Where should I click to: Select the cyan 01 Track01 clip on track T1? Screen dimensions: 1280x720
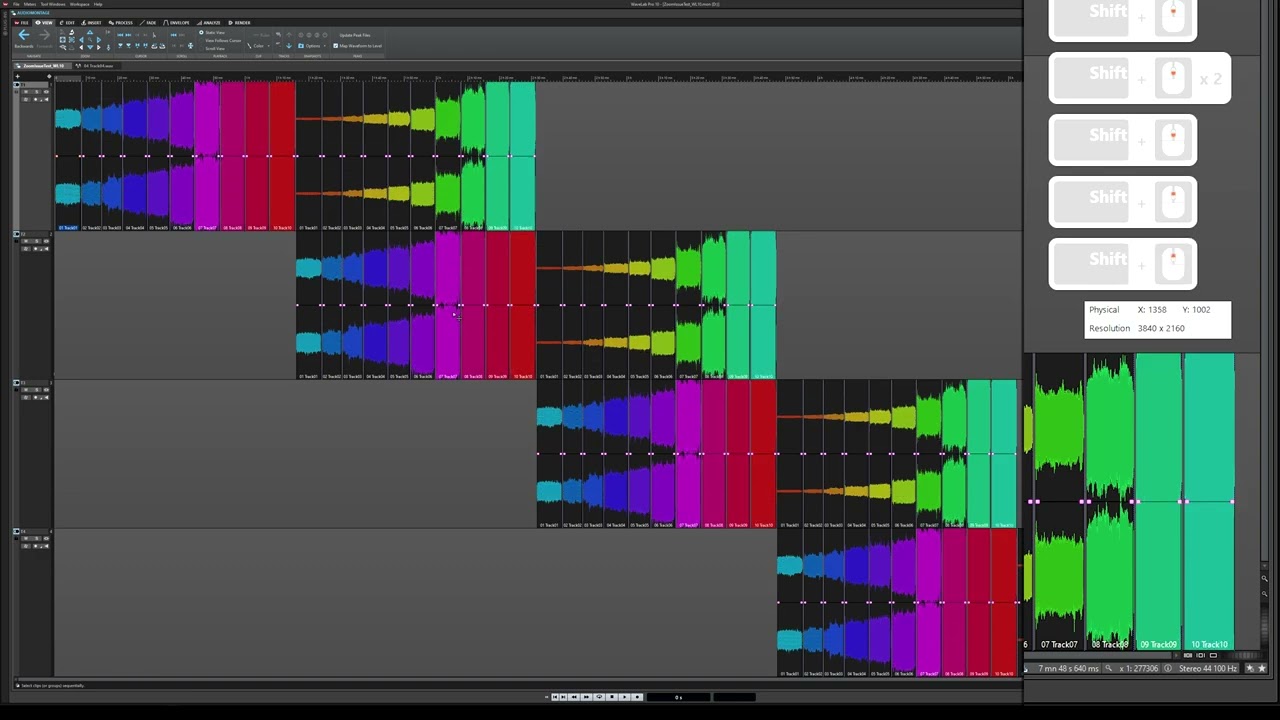(67, 155)
